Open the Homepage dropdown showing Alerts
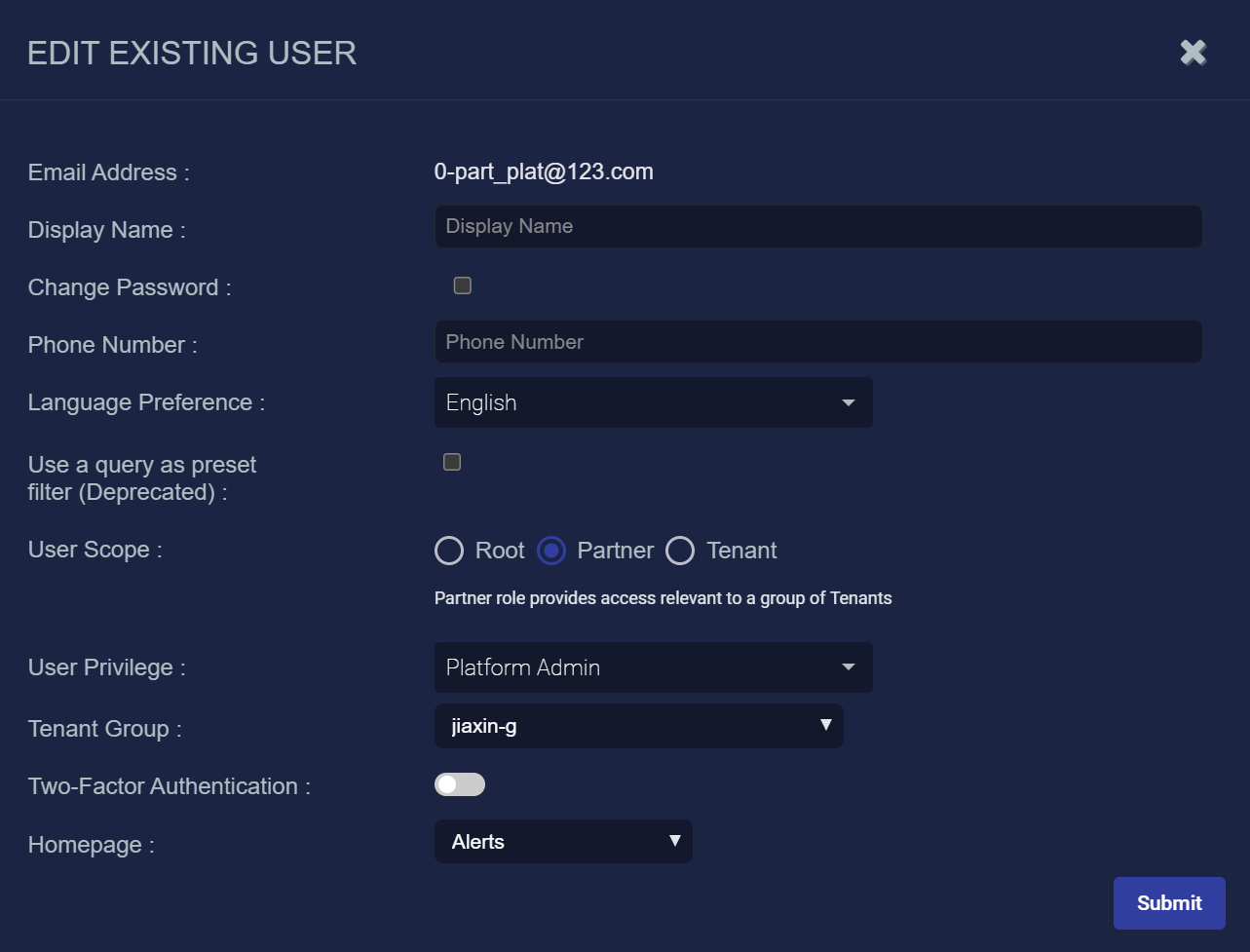Screen dimensions: 1250x952 [563, 842]
